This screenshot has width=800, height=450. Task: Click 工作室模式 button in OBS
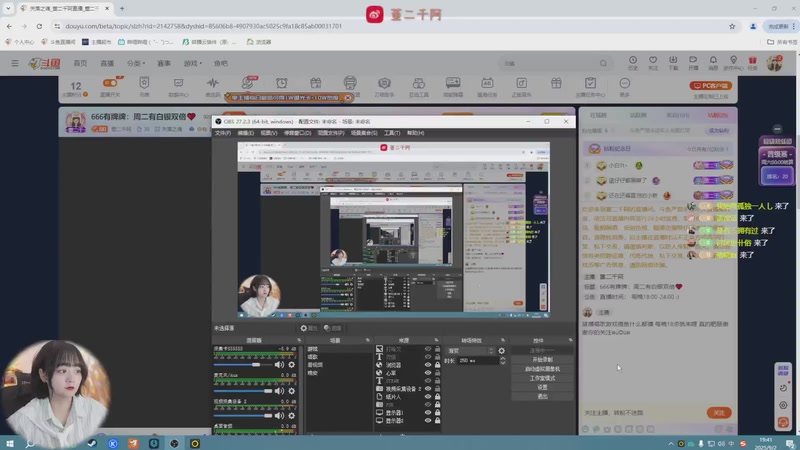coord(542,378)
